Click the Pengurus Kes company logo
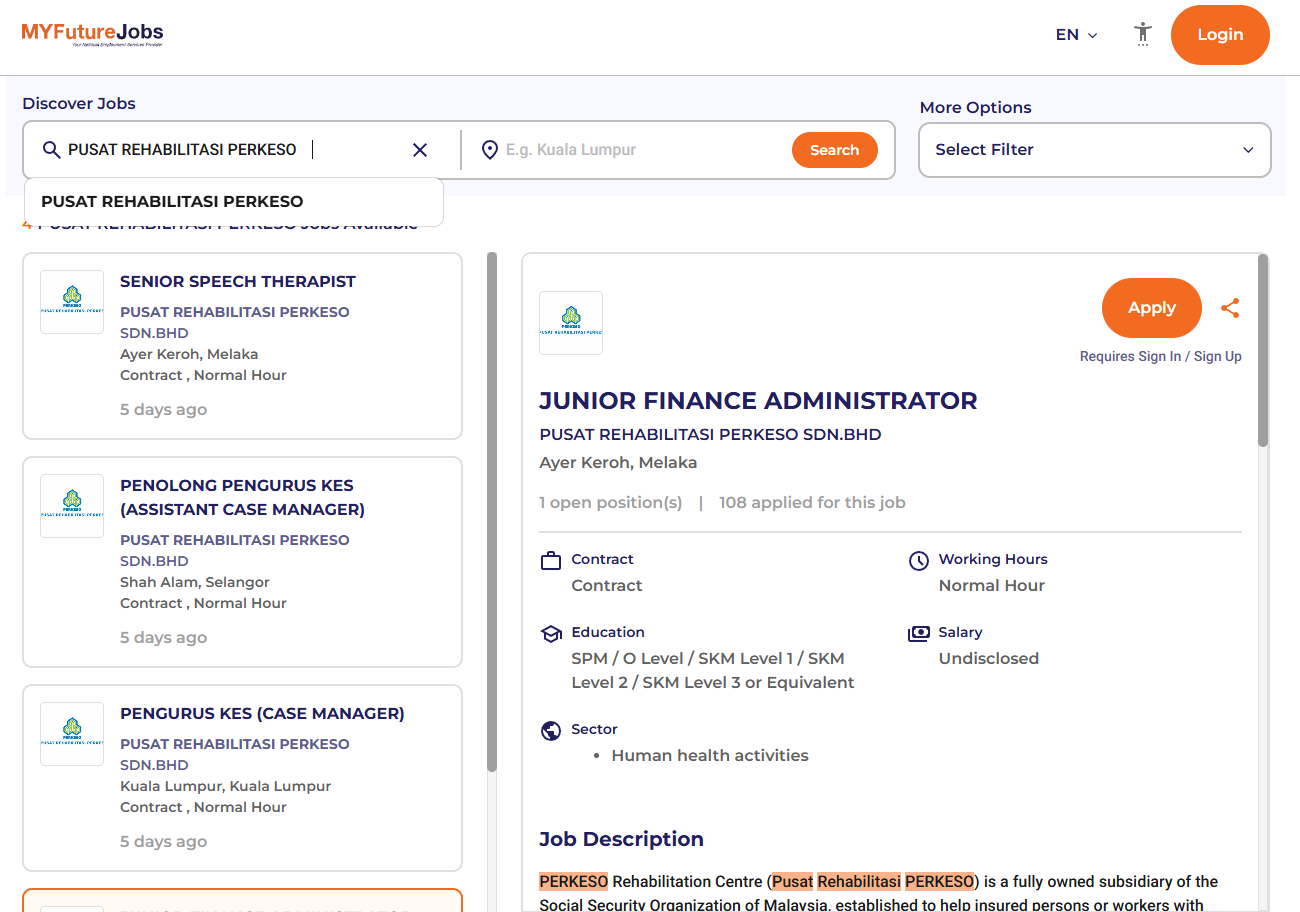1300x912 pixels. pyautogui.click(x=72, y=734)
